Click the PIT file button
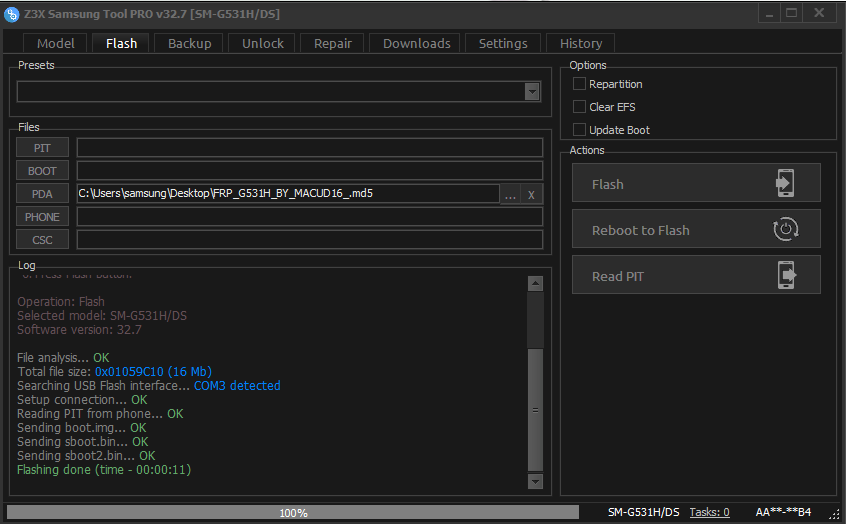The width and height of the screenshot is (846, 524). coord(42,148)
